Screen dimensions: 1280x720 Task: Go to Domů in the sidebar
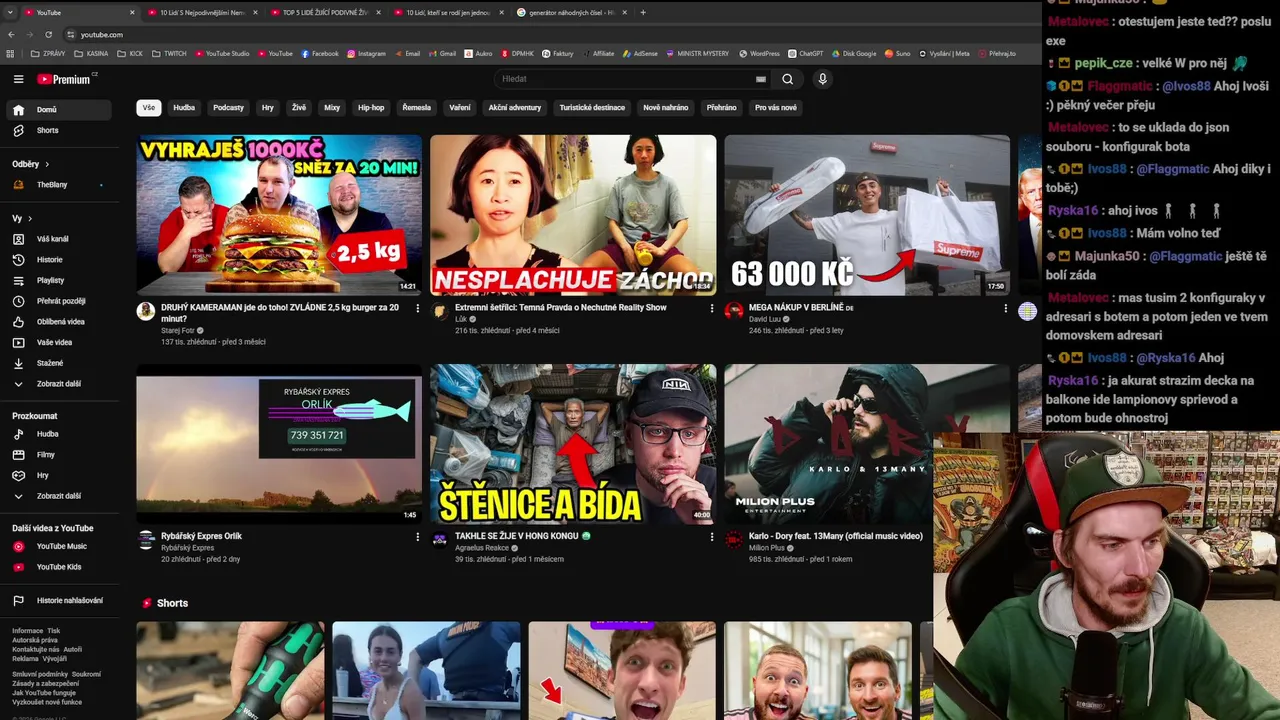(x=60, y=110)
